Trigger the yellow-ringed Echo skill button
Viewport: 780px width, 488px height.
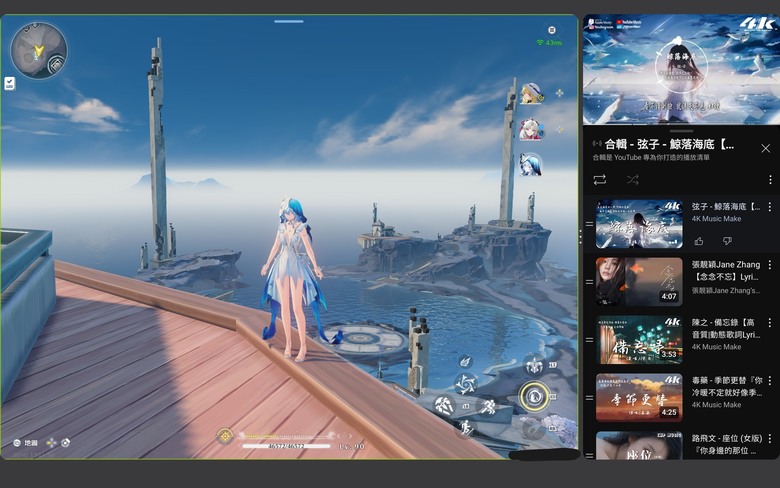coord(534,397)
